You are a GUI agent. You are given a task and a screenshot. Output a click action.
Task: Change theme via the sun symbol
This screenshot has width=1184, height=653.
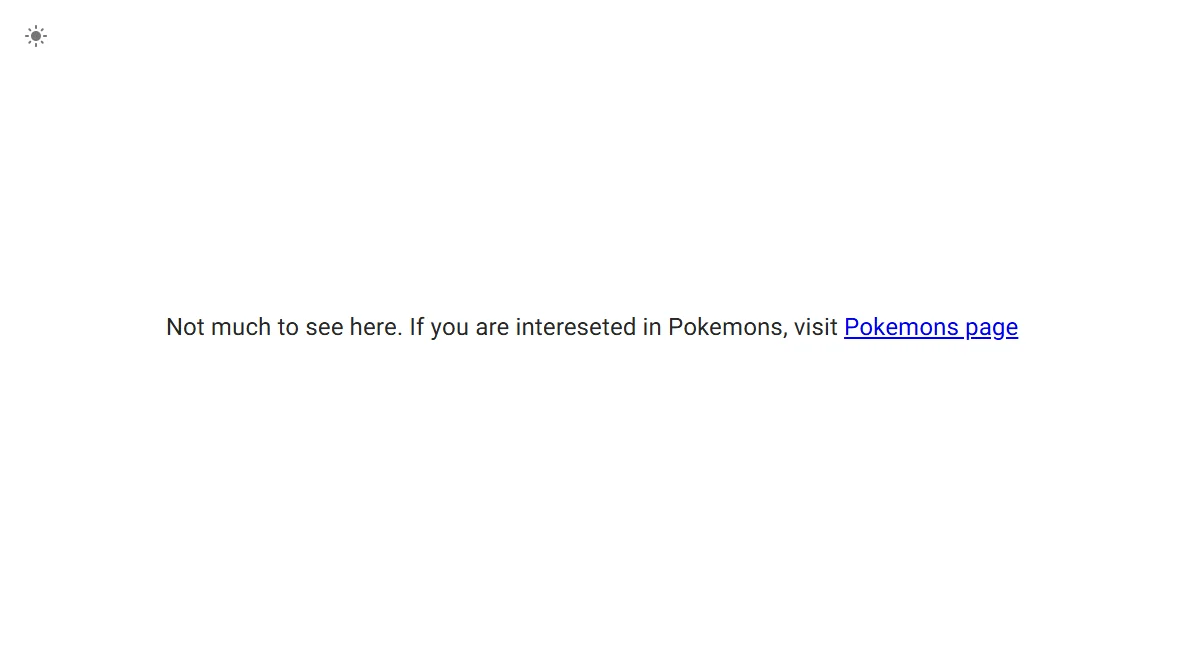[35, 36]
